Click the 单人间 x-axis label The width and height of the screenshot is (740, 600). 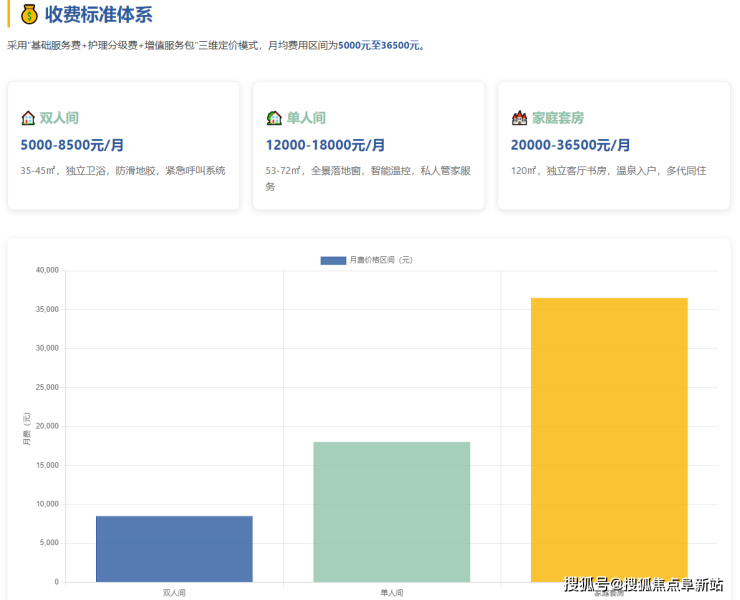click(391, 592)
